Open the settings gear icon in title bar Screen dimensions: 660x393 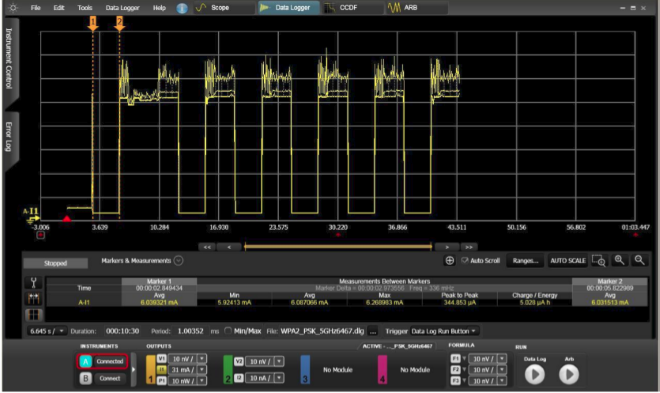coord(13,8)
